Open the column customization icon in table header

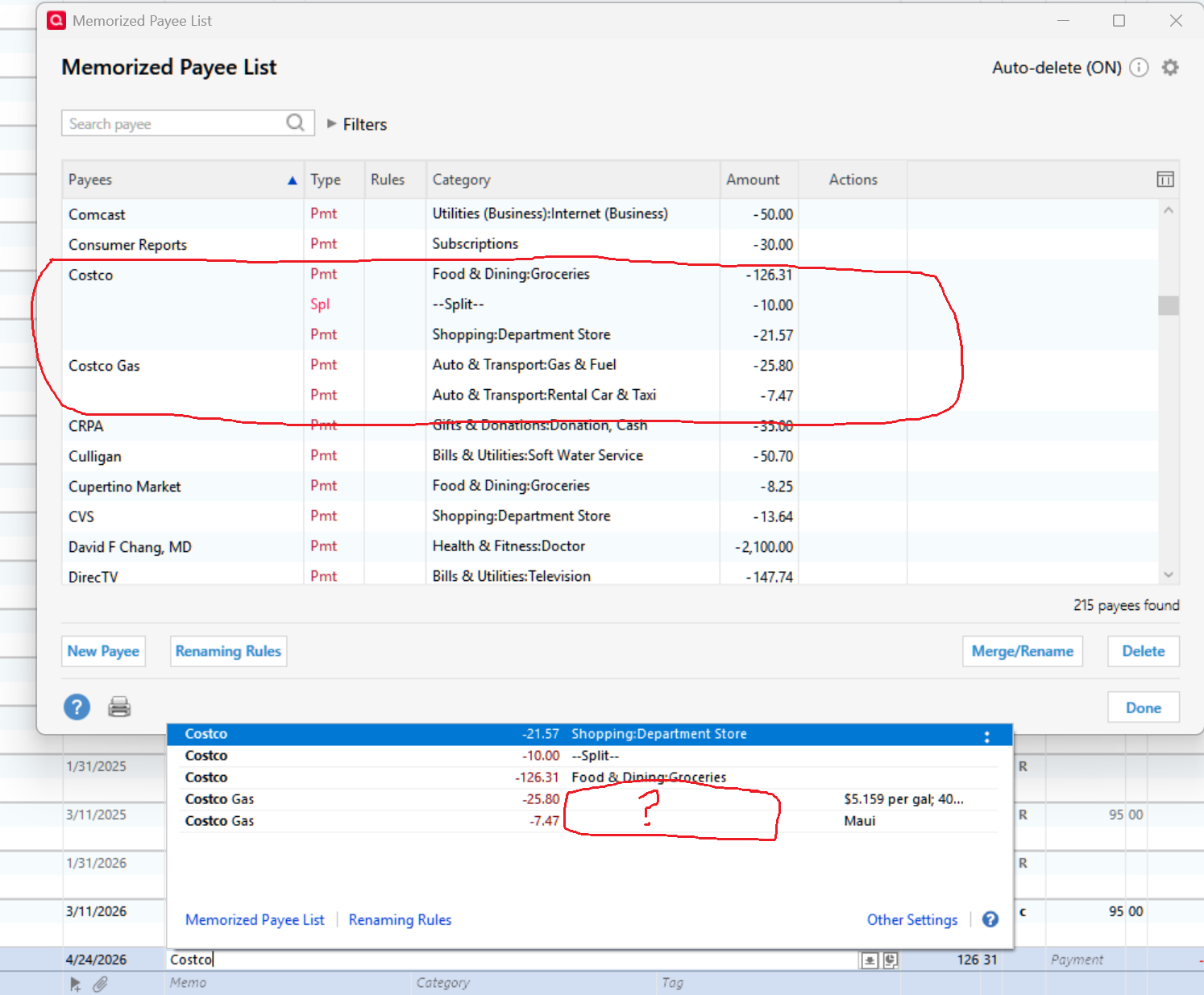click(1165, 180)
